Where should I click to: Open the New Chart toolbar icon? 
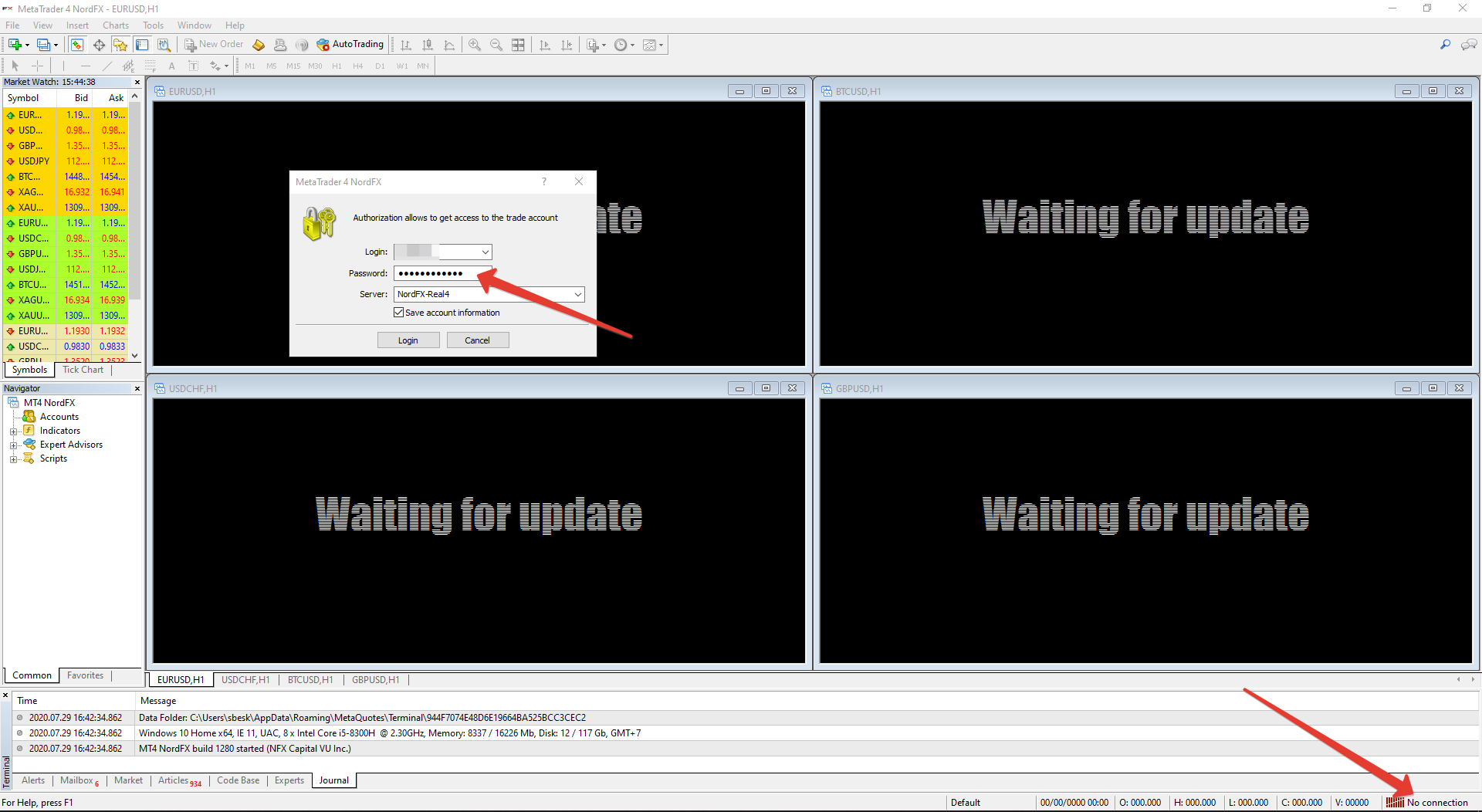(x=15, y=45)
